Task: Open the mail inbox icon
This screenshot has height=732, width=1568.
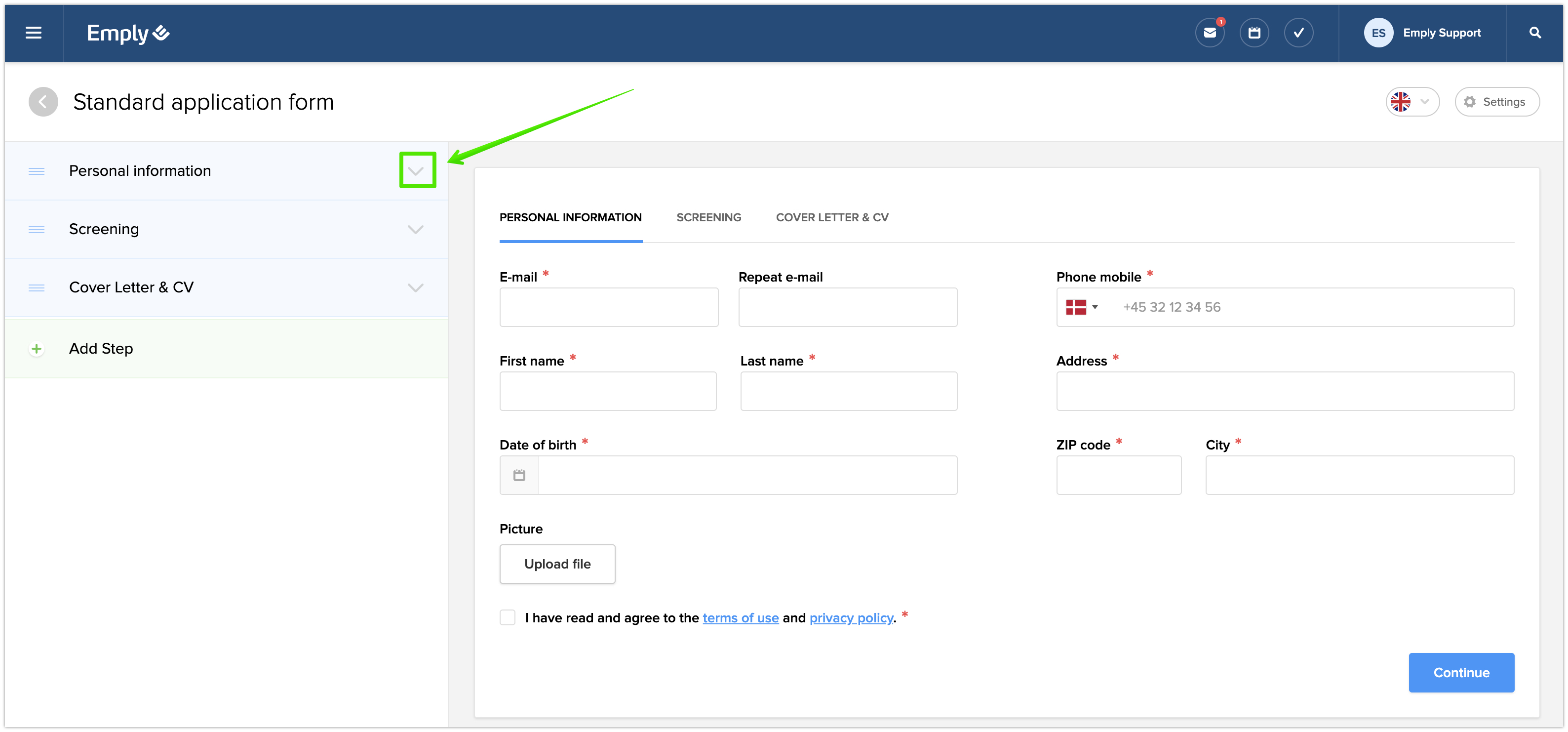Action: (1210, 33)
